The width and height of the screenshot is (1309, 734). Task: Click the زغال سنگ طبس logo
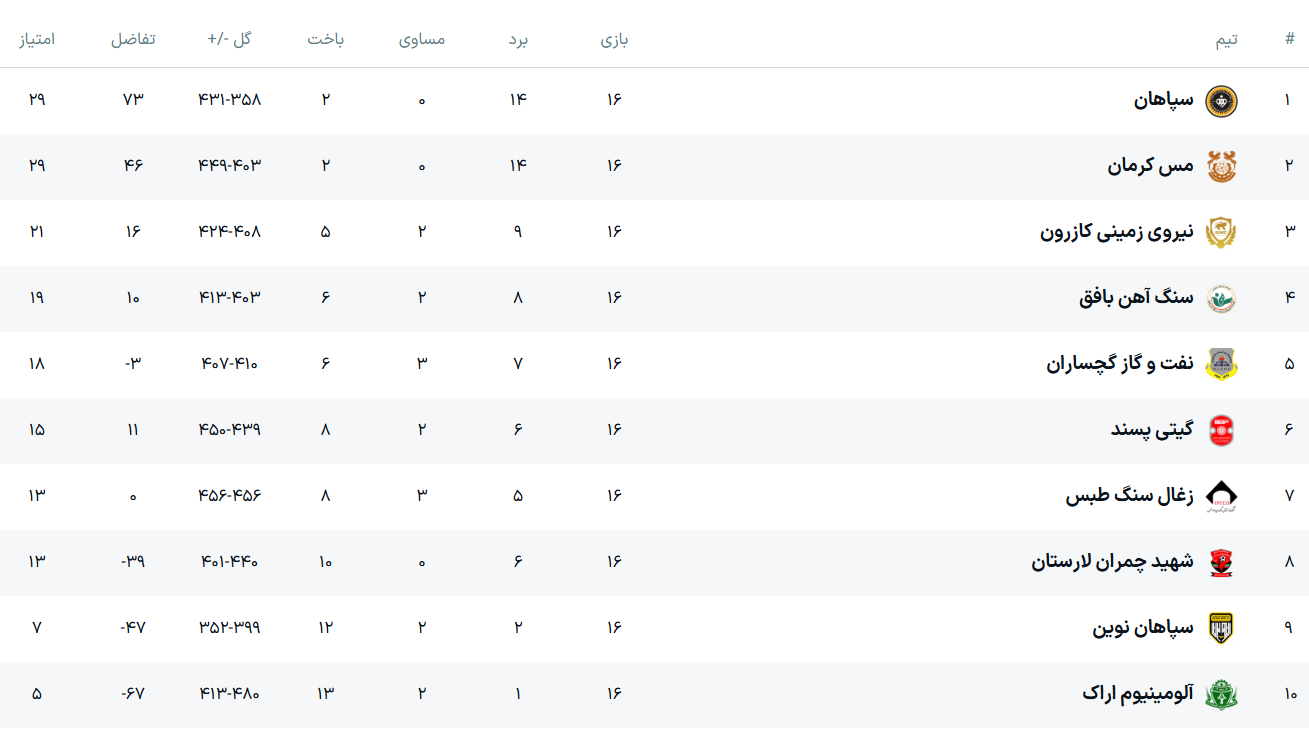point(1221,496)
